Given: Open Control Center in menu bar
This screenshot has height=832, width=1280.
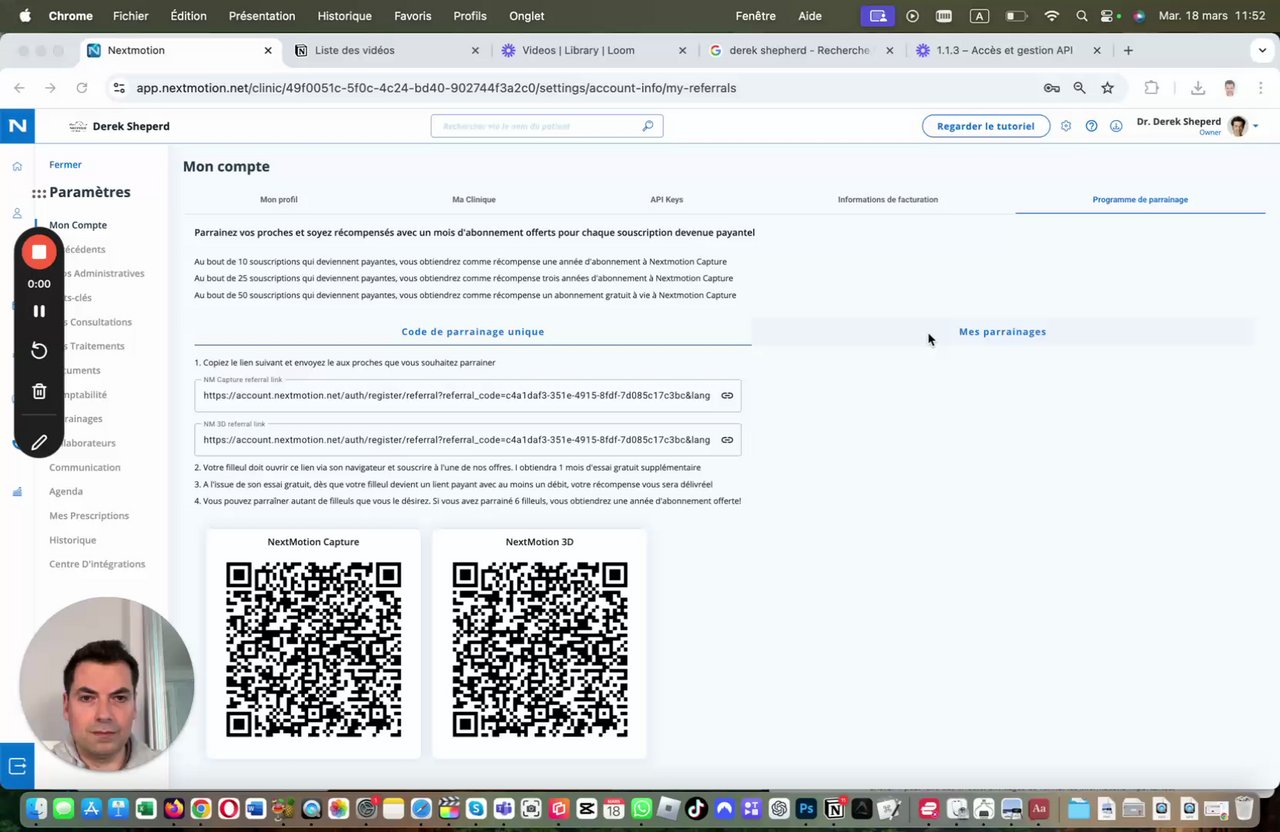Looking at the screenshot, I should click(x=1108, y=16).
